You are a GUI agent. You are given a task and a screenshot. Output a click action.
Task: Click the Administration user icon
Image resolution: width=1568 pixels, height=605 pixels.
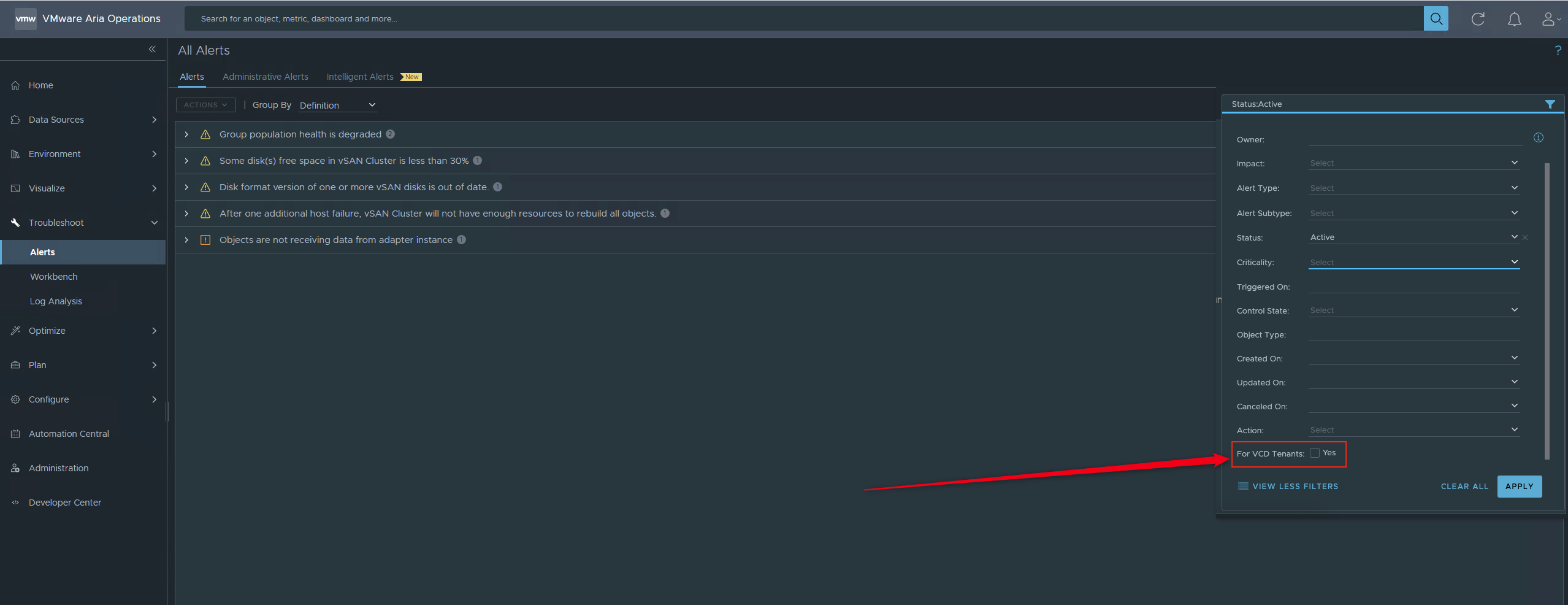tap(15, 468)
